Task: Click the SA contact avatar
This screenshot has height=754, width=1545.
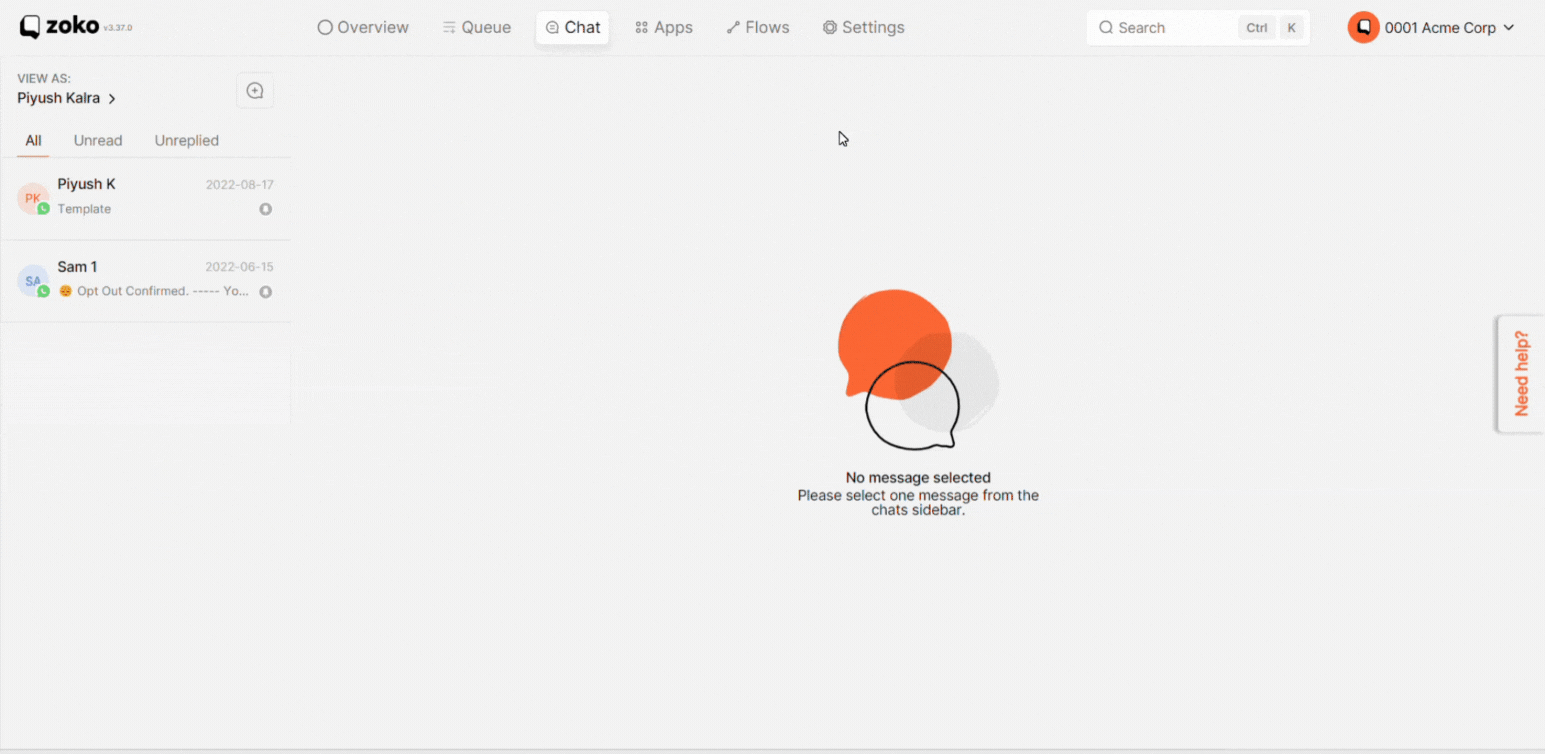Action: point(33,281)
